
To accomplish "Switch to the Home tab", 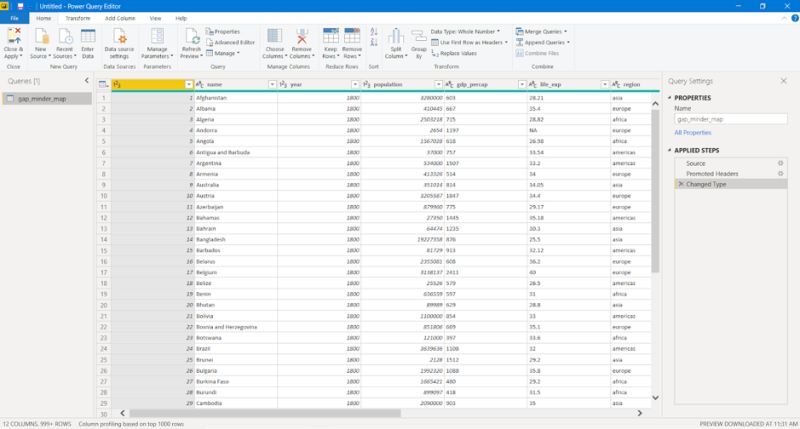I will tap(43, 18).
